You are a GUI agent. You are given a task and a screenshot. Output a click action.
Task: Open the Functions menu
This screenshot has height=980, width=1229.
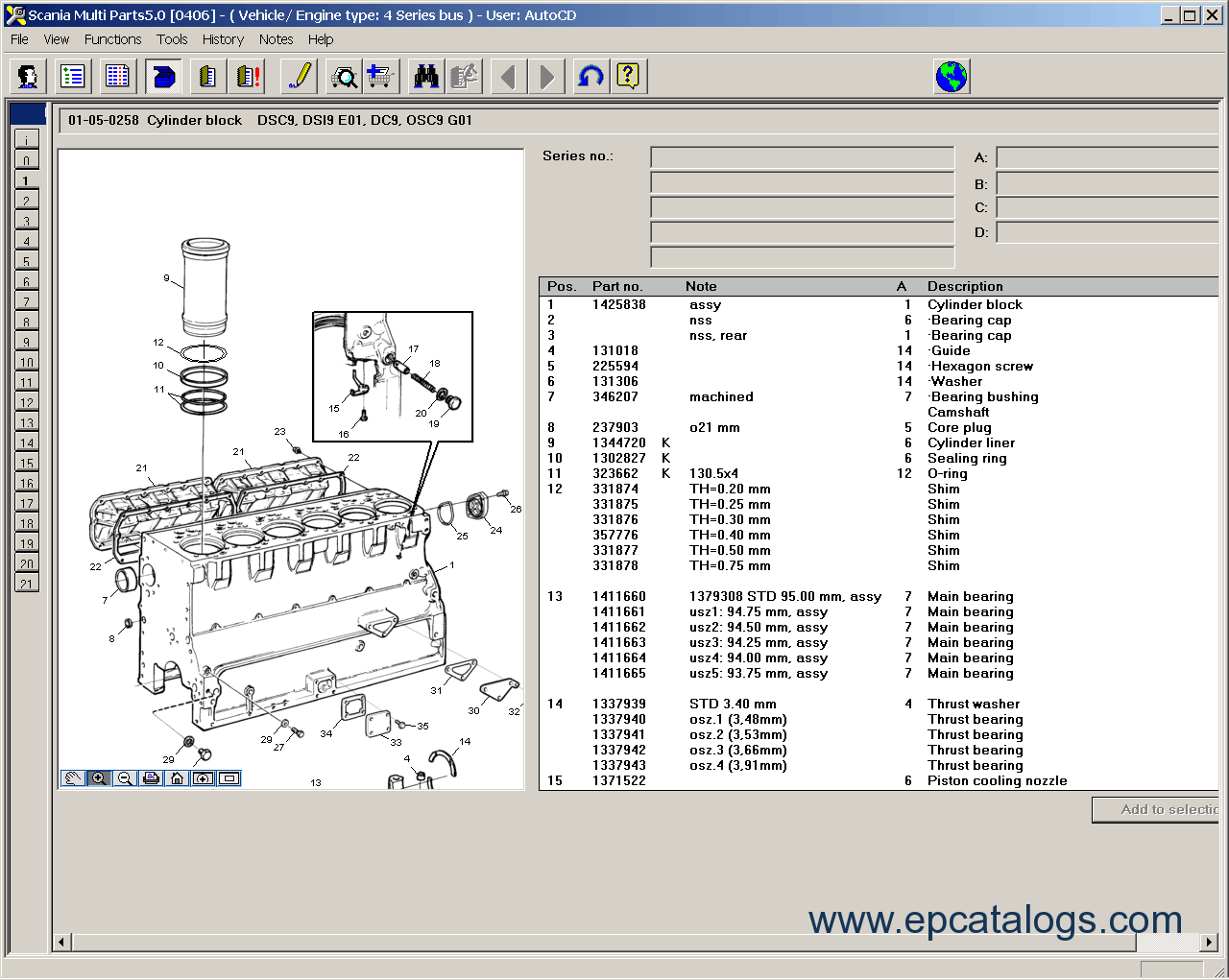pos(112,39)
